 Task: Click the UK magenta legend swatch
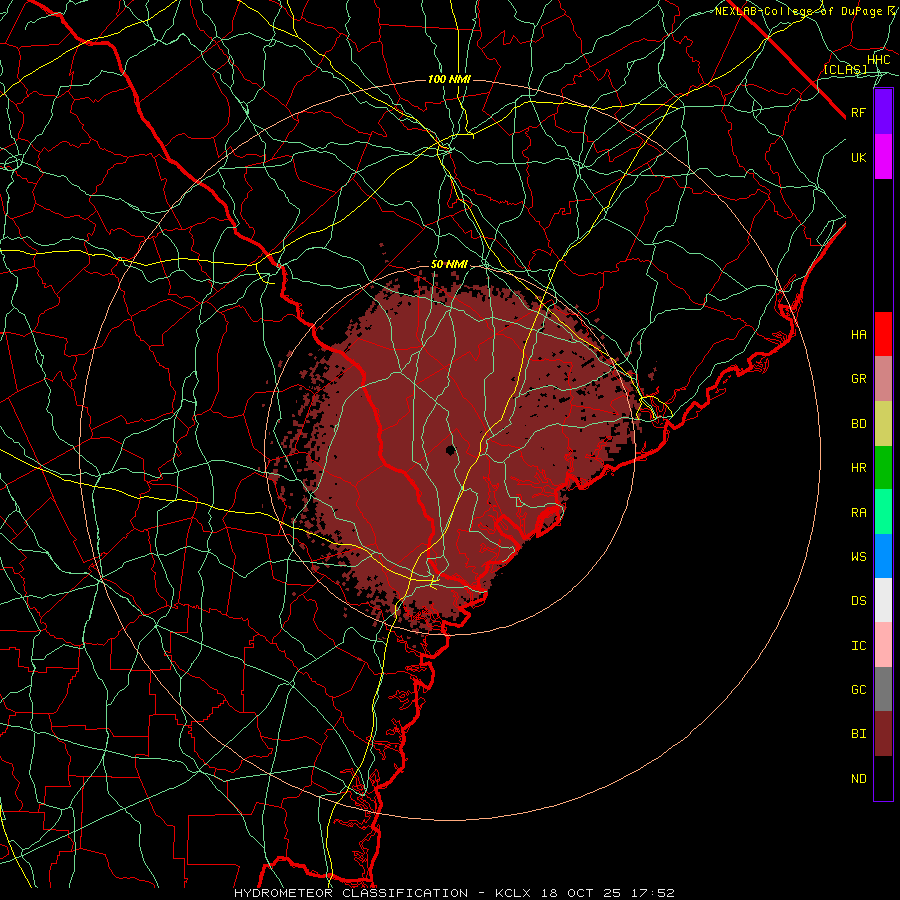coord(883,157)
